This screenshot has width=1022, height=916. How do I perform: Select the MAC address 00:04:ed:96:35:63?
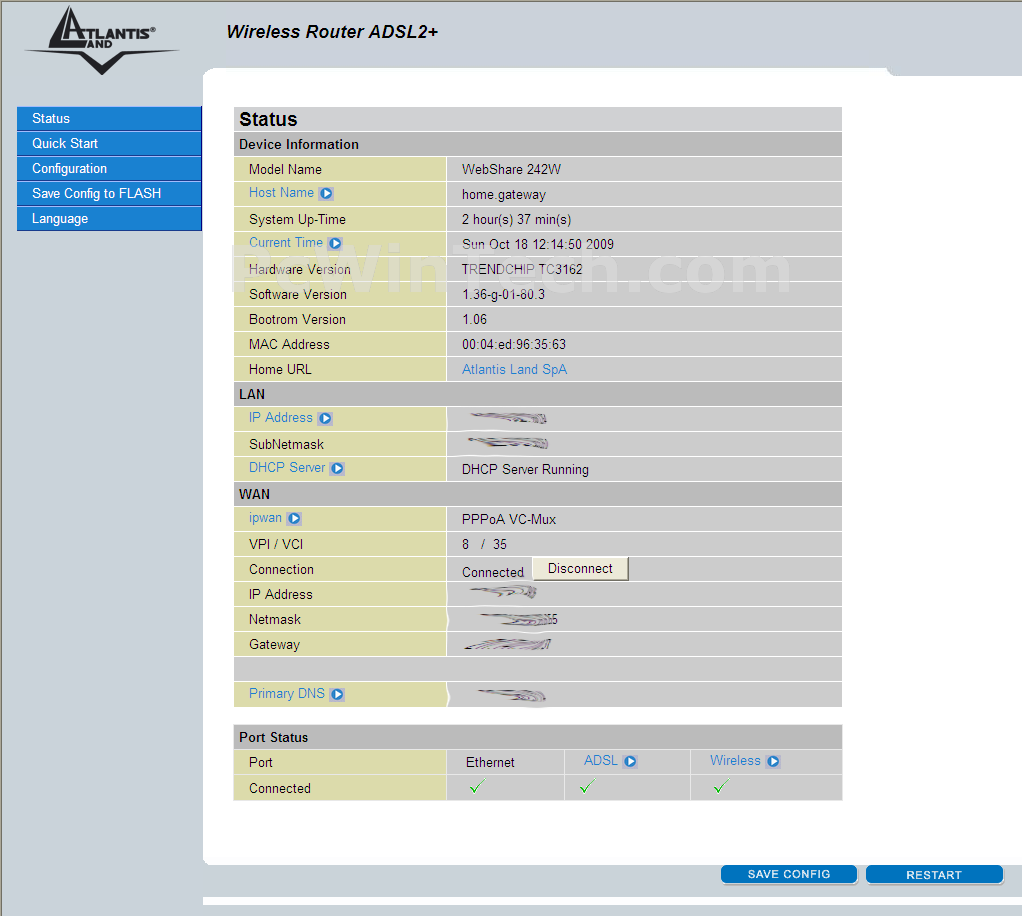point(514,344)
